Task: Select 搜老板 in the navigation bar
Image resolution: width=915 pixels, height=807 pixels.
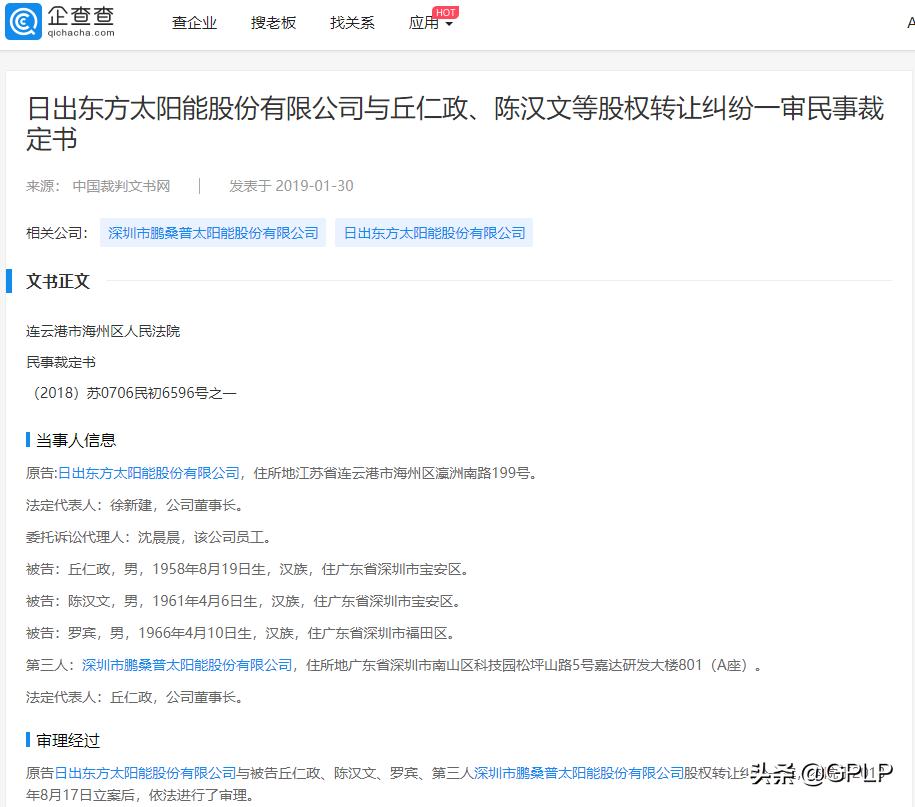Action: [273, 22]
